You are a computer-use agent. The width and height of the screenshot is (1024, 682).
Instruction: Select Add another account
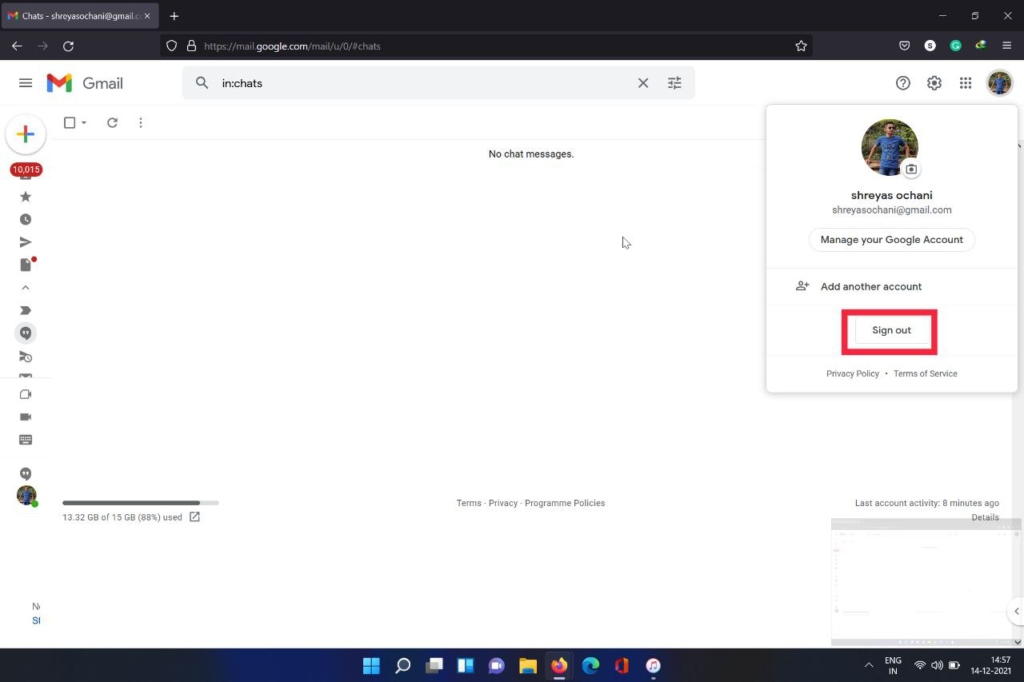(870, 287)
